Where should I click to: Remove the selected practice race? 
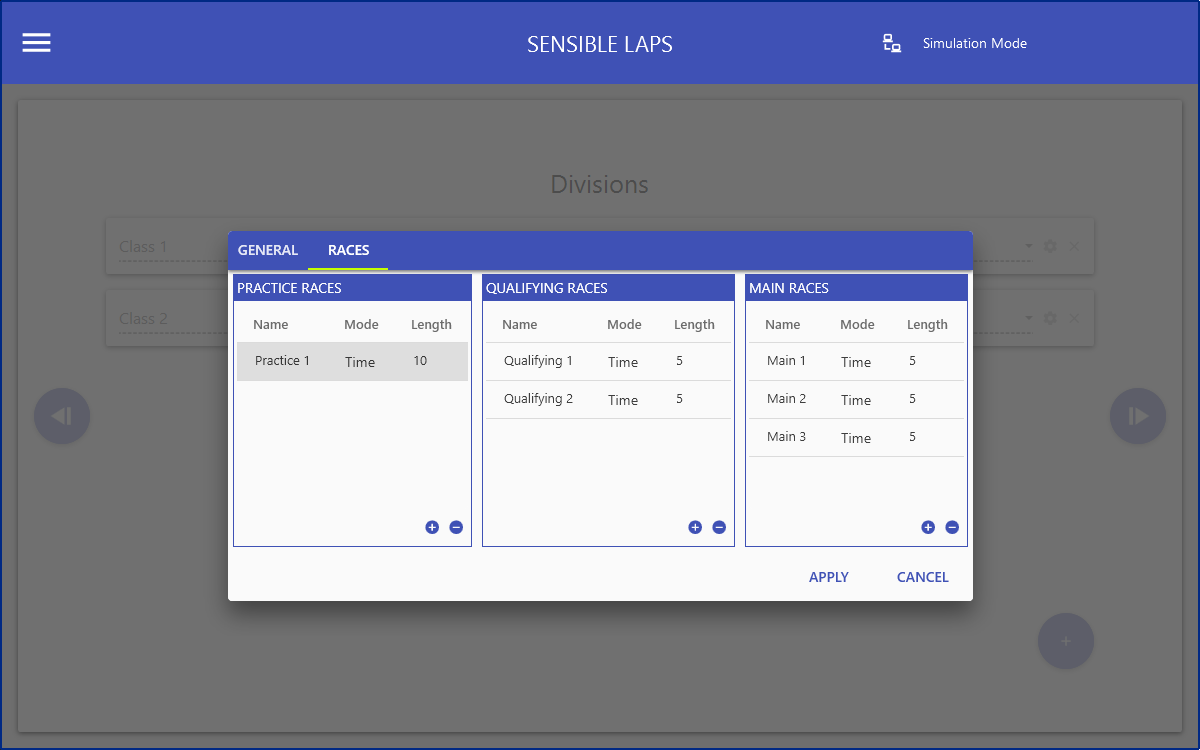pyautogui.click(x=456, y=527)
